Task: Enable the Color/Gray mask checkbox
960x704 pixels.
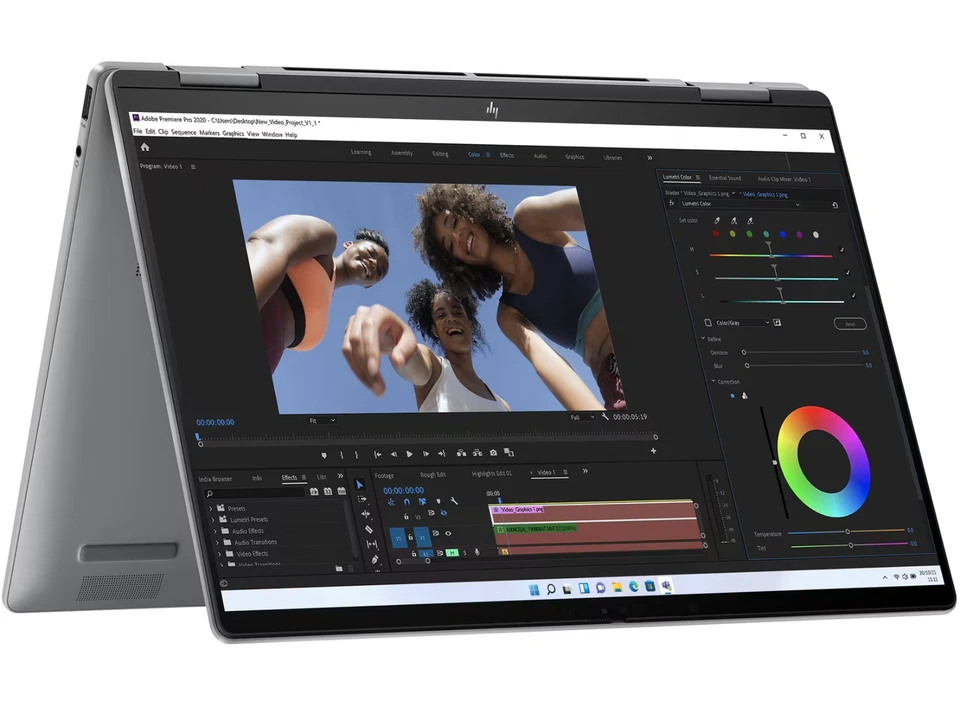Action: (708, 323)
